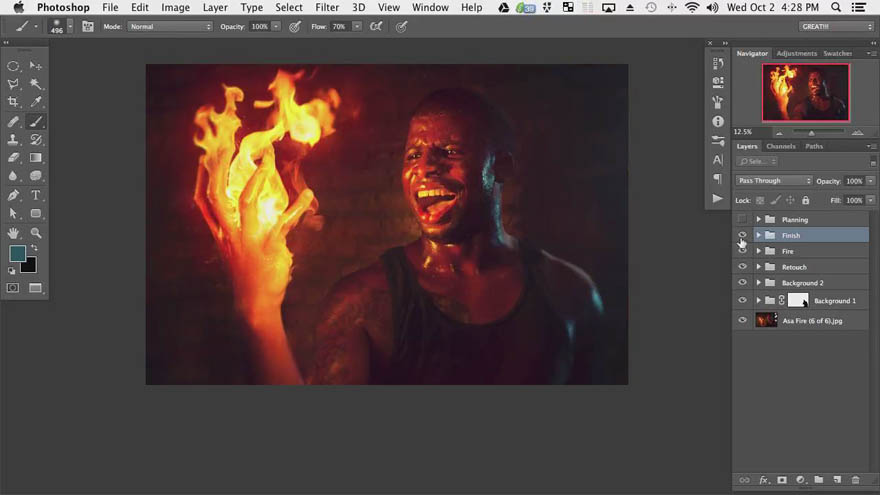The width and height of the screenshot is (880, 495).
Task: Open the Image menu
Action: 175,7
